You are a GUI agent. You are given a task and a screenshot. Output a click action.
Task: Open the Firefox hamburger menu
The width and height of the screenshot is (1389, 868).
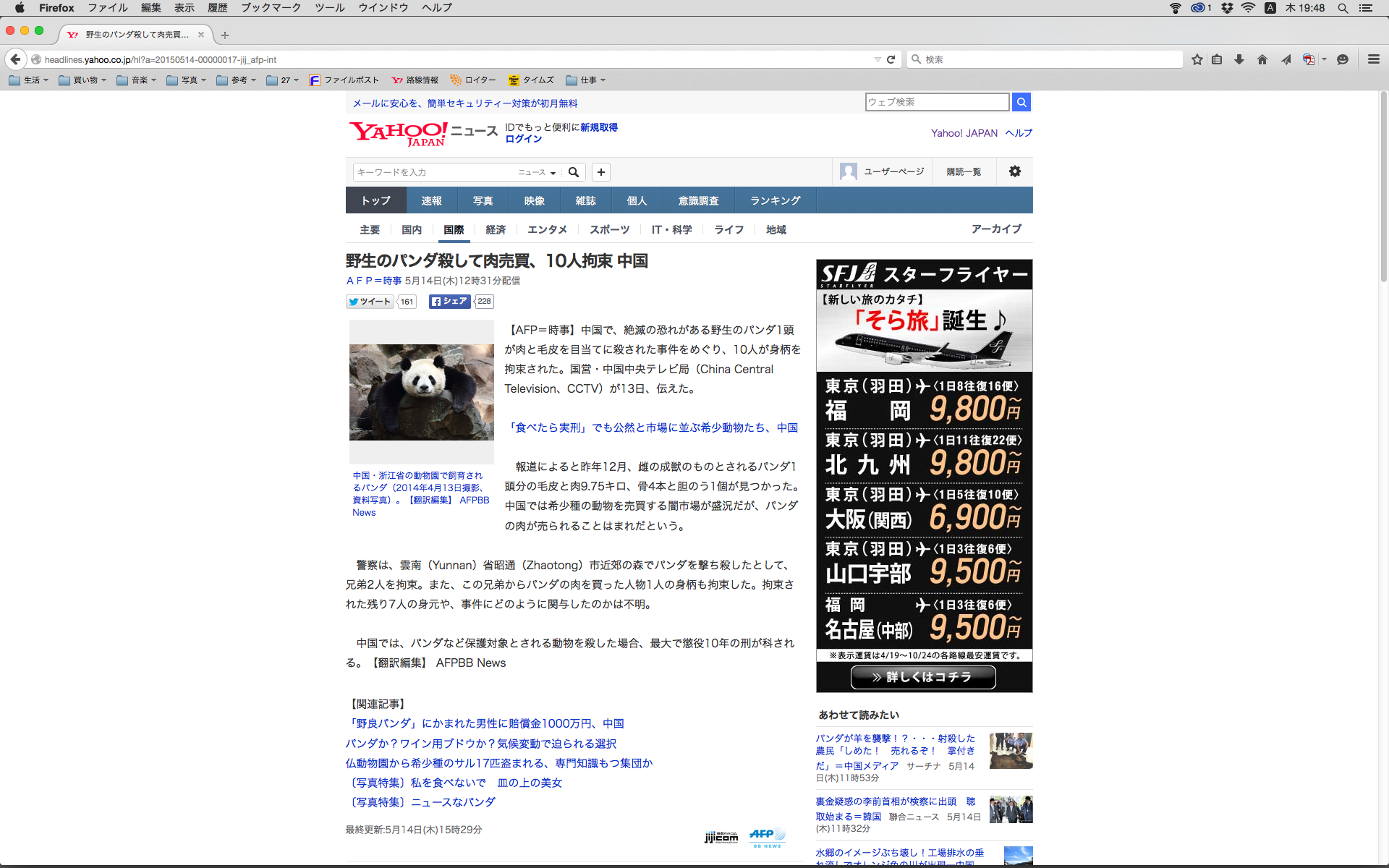(1373, 59)
